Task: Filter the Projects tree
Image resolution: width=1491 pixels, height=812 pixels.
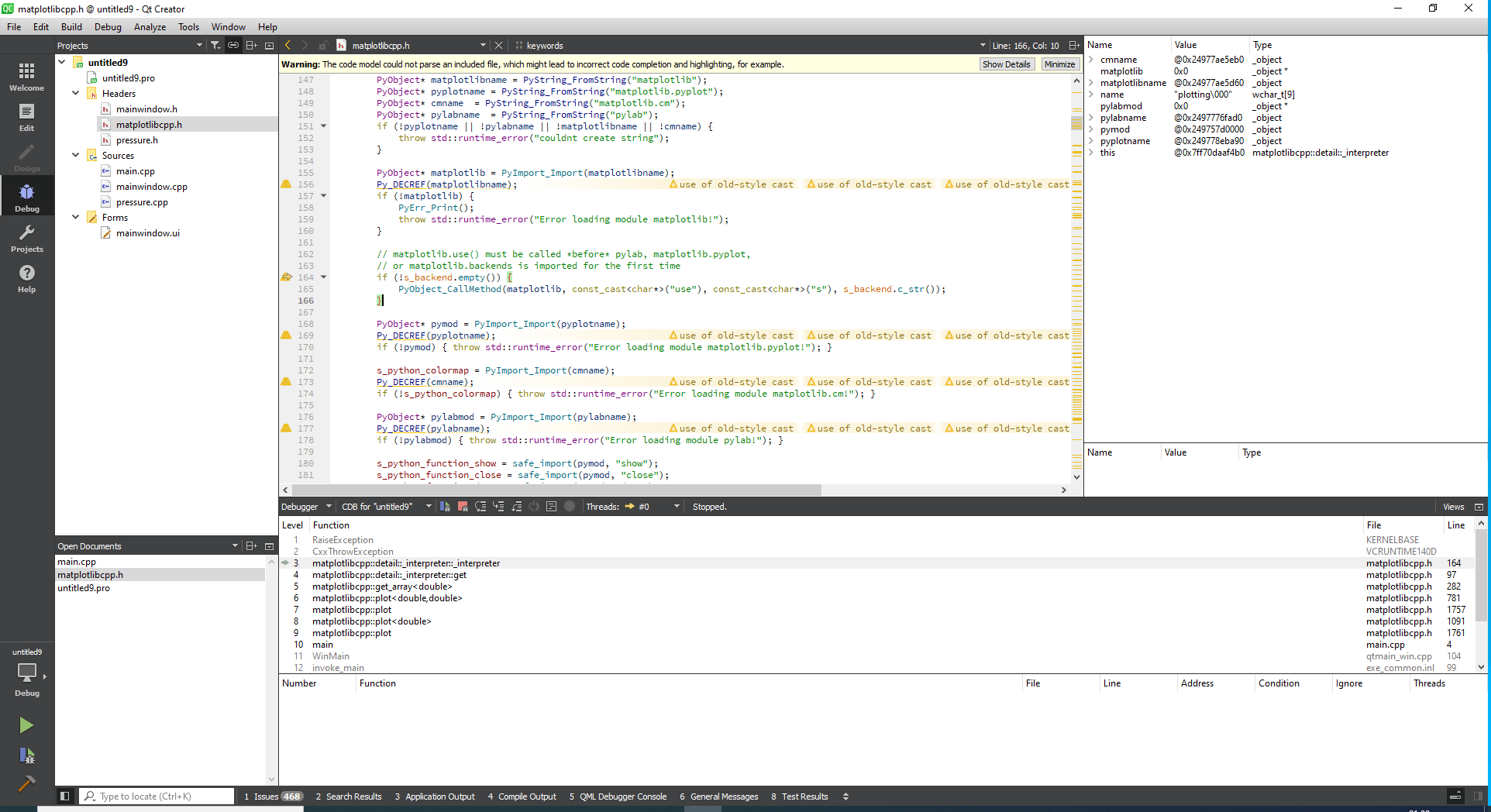Action: 215,46
